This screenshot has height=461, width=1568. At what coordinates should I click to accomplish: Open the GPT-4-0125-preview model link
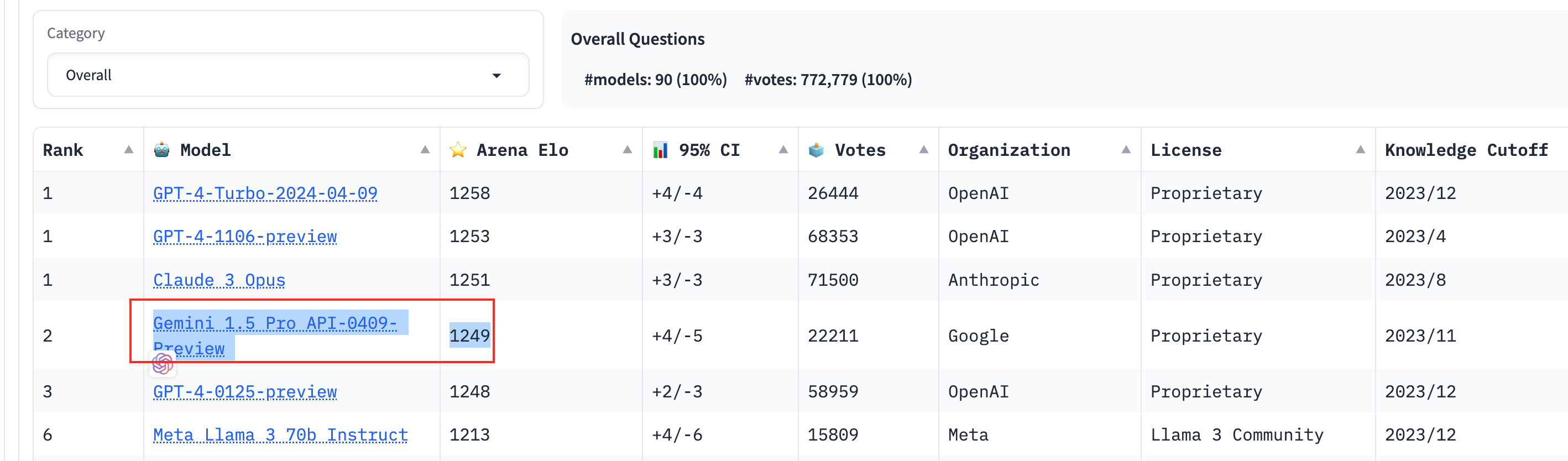pyautogui.click(x=245, y=392)
